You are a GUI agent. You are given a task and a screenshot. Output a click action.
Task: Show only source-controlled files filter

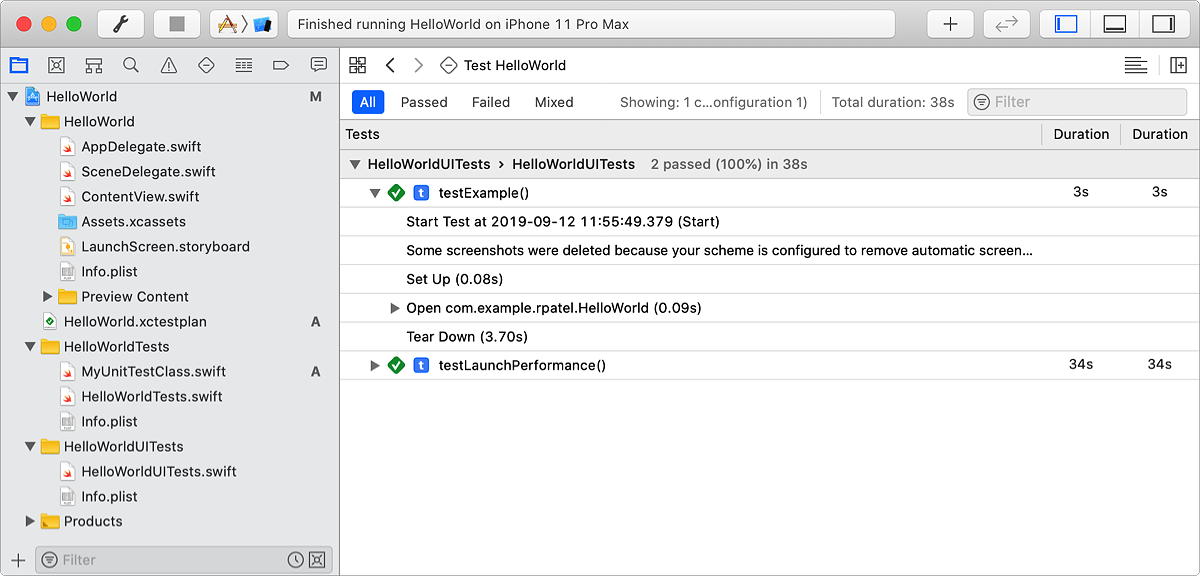click(x=317, y=560)
